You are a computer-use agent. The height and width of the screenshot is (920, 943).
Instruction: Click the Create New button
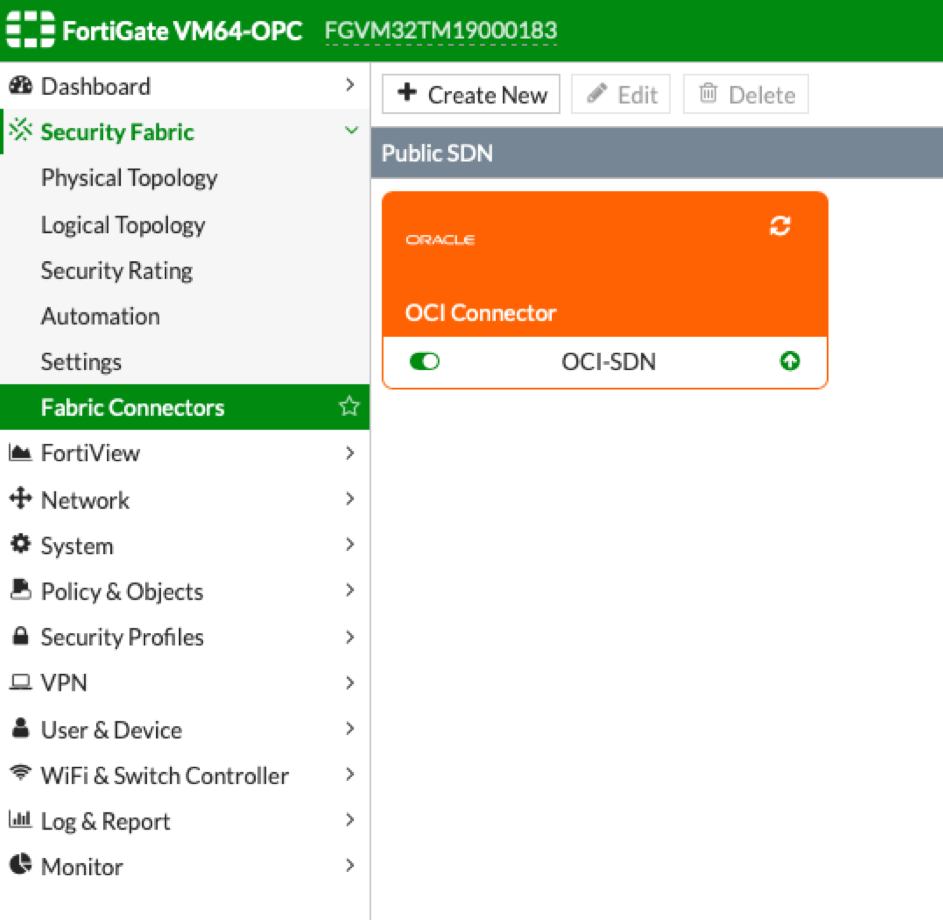[x=470, y=94]
